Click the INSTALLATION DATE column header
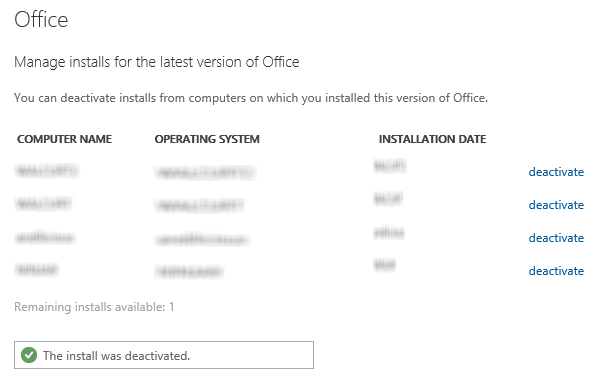 432,139
